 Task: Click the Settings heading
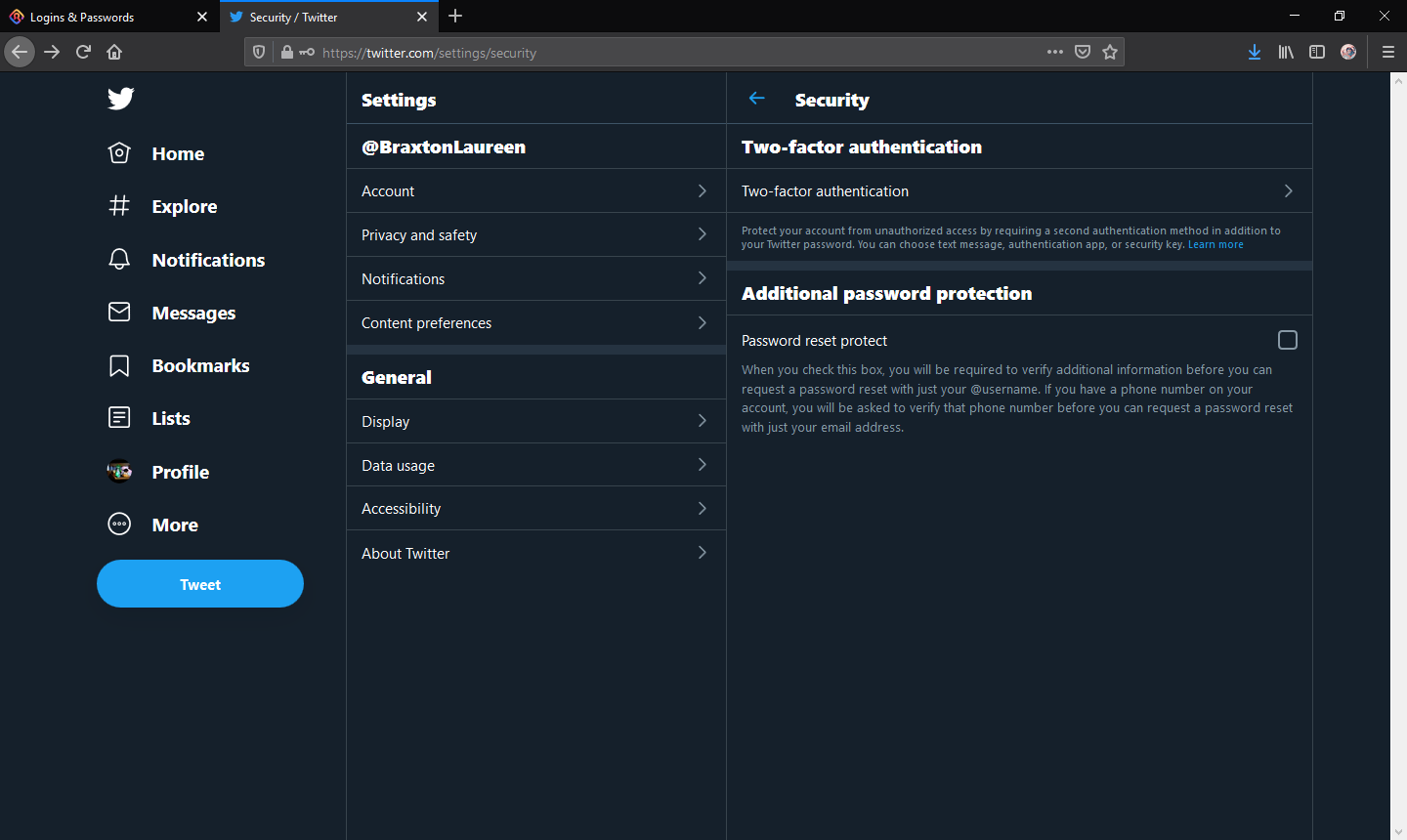[x=399, y=100]
